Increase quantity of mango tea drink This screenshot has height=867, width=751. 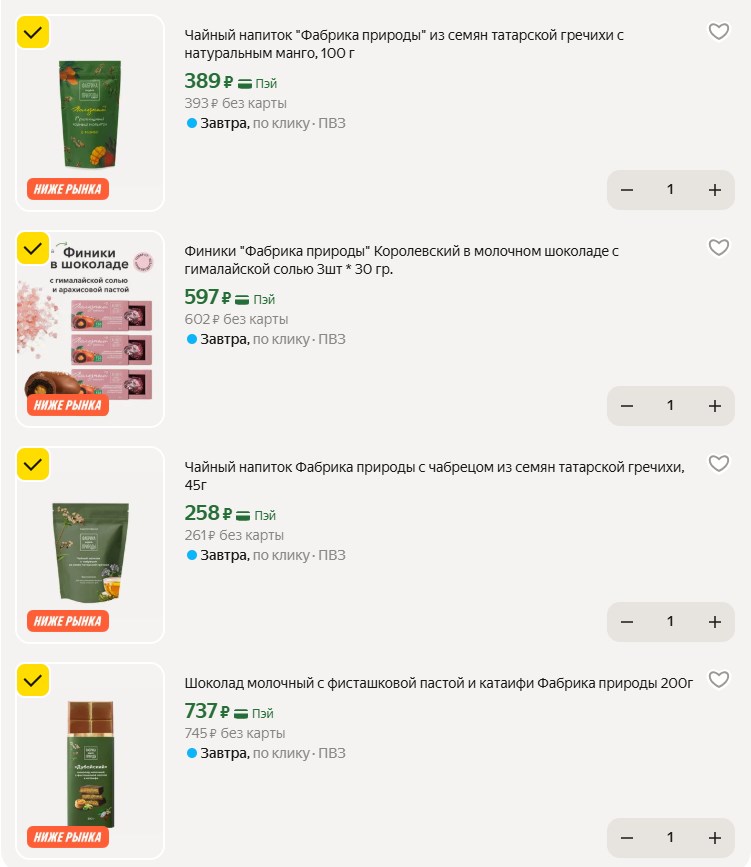click(715, 190)
